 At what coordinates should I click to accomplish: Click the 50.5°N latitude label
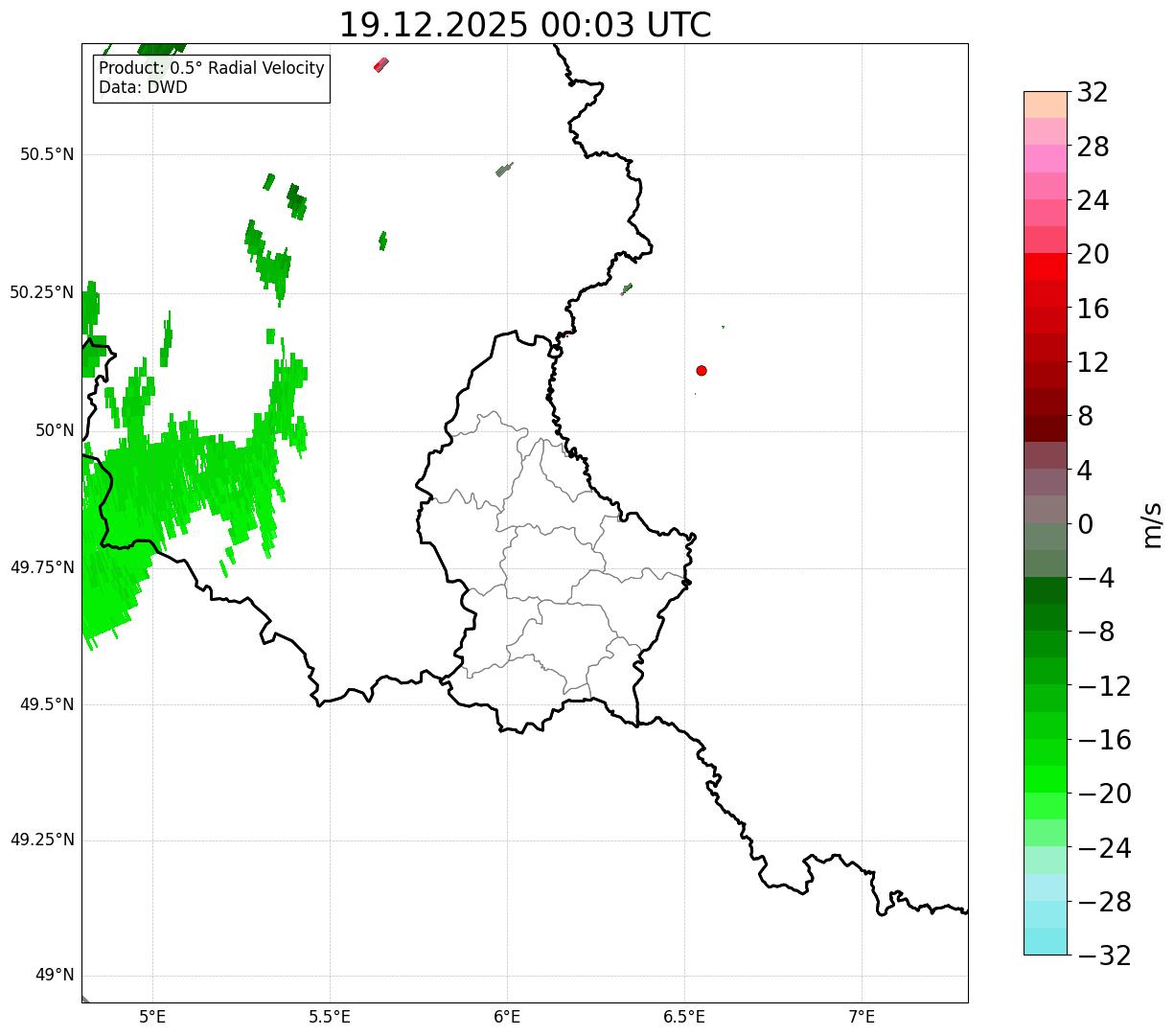47,155
